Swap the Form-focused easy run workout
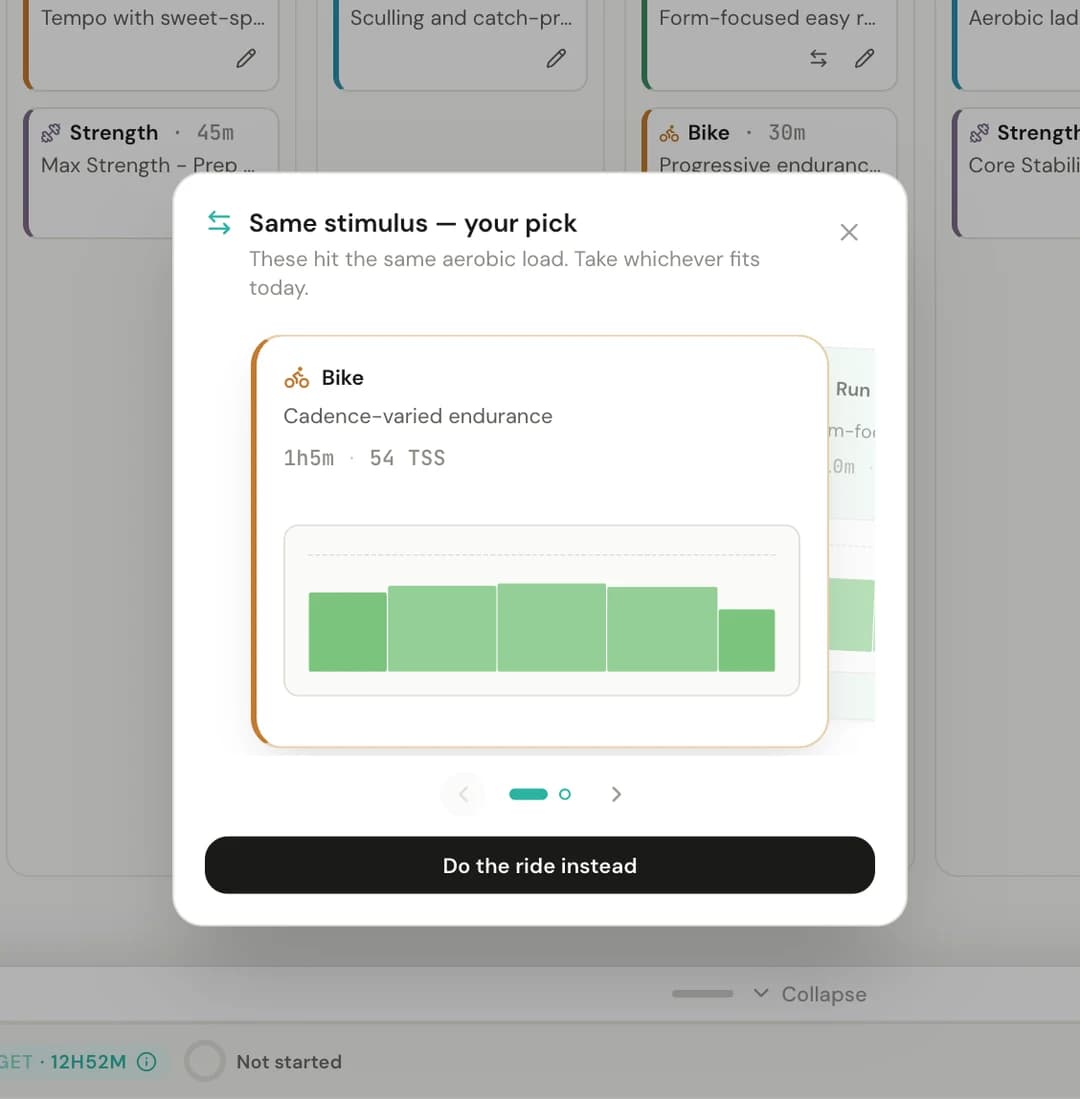 coord(819,58)
